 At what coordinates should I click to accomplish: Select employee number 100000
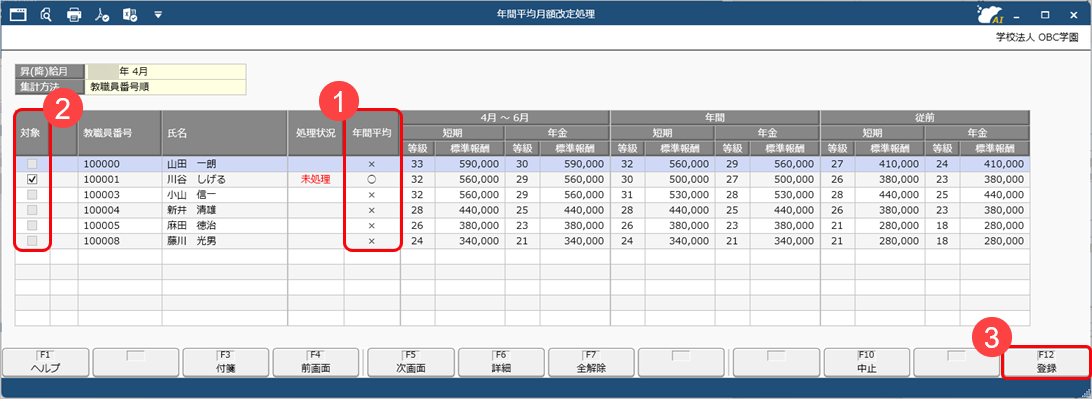101,164
